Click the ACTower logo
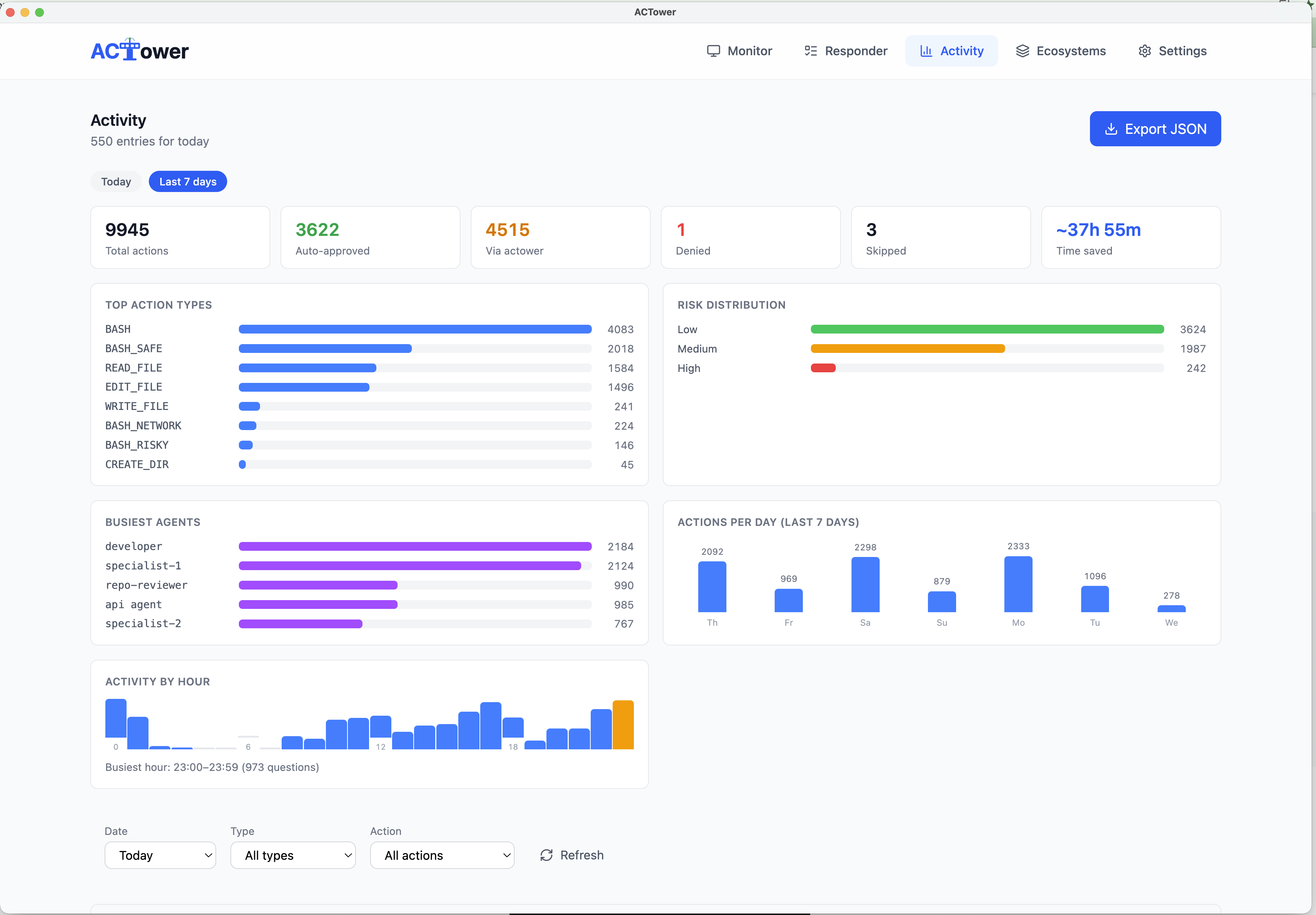 coord(139,50)
